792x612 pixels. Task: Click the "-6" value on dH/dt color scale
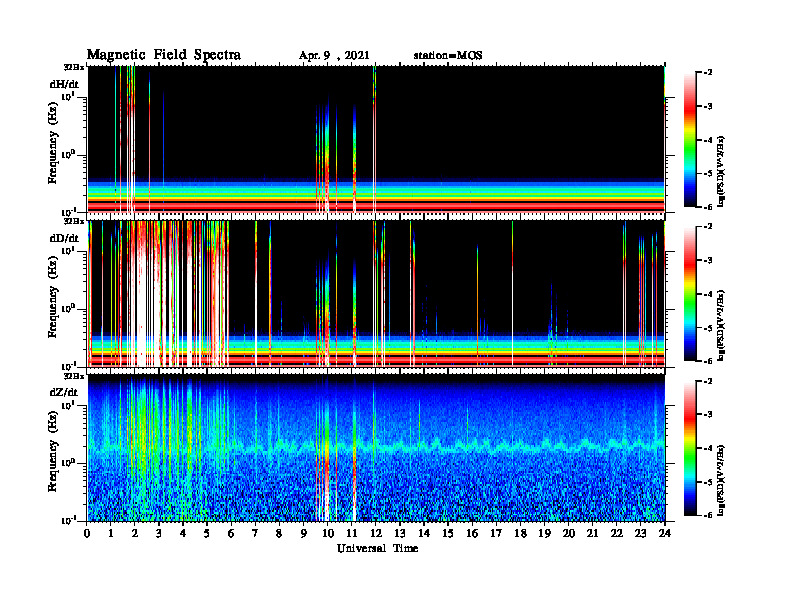tap(708, 207)
